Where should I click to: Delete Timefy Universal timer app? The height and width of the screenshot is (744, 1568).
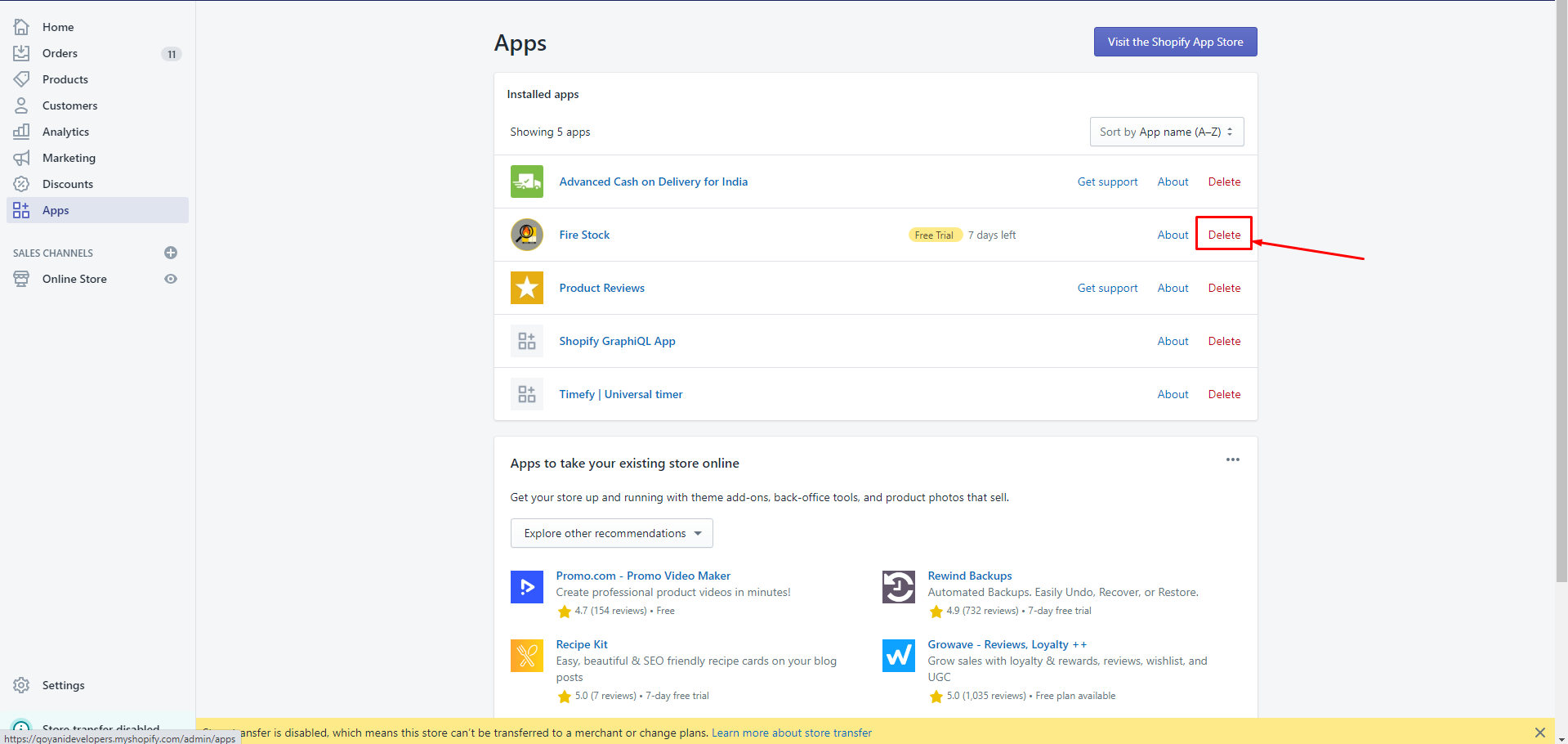pos(1224,394)
